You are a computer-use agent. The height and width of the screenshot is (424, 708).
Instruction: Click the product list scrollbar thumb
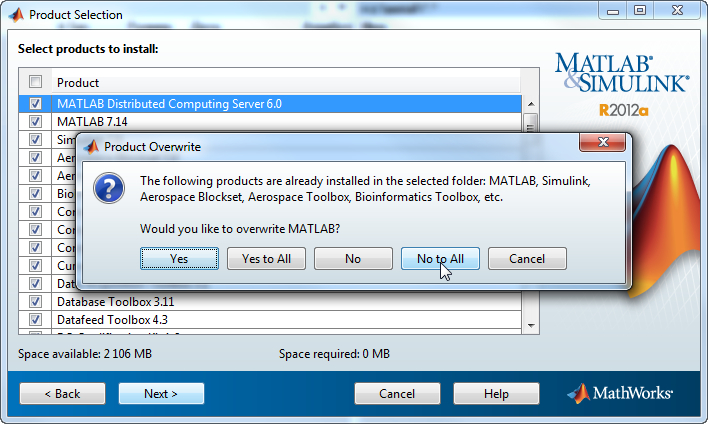pyautogui.click(x=531, y=123)
